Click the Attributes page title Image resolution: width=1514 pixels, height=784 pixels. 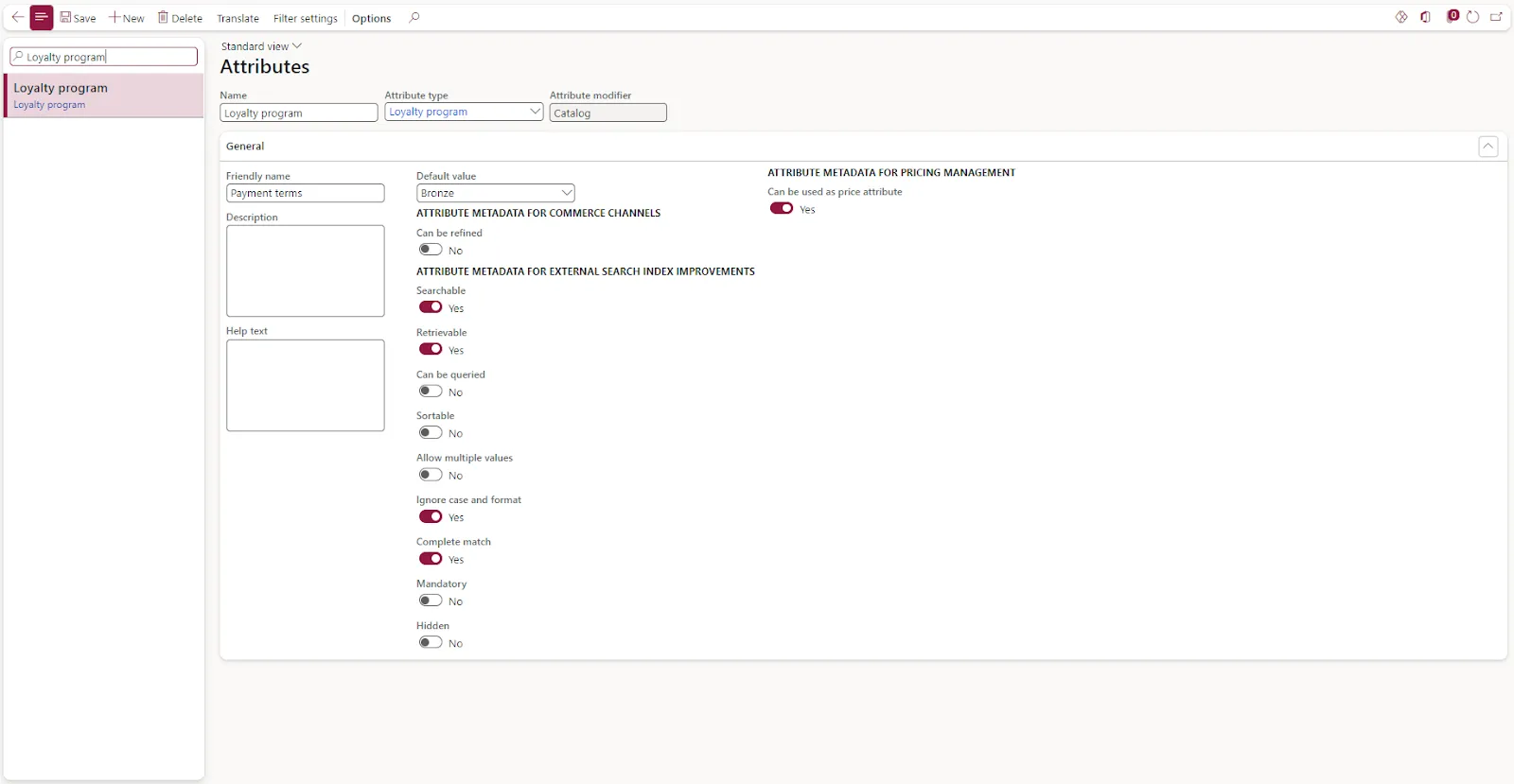[x=265, y=67]
